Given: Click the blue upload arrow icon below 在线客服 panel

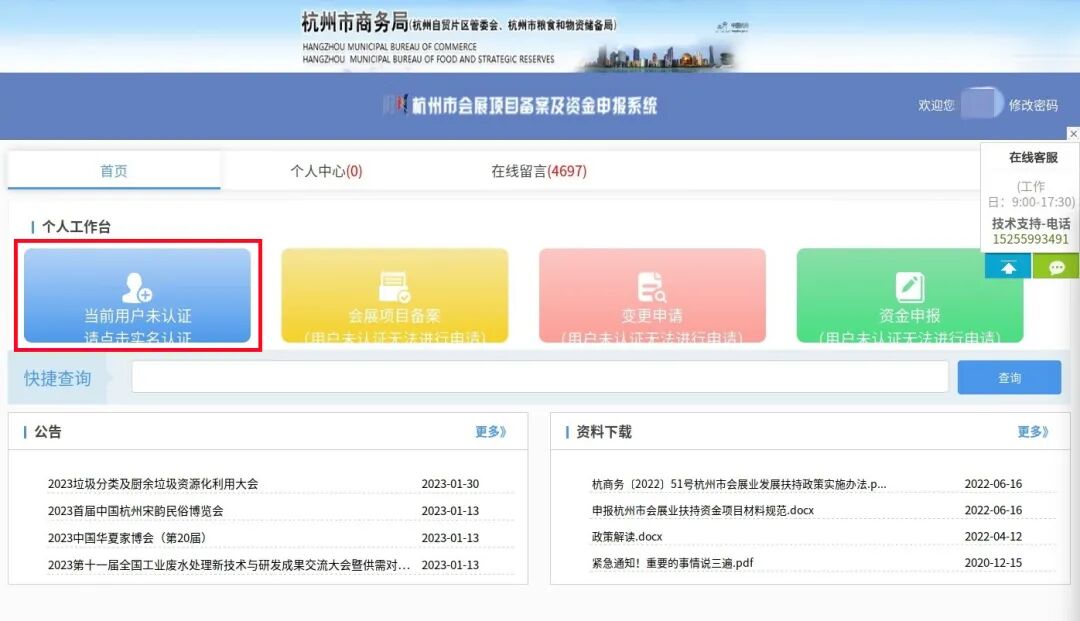Looking at the screenshot, I should pyautogui.click(x=1008, y=266).
